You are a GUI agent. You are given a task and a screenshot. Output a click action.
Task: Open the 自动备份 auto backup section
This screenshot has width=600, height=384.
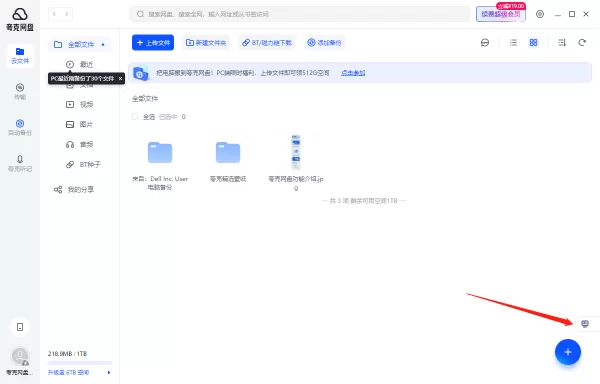[x=20, y=127]
